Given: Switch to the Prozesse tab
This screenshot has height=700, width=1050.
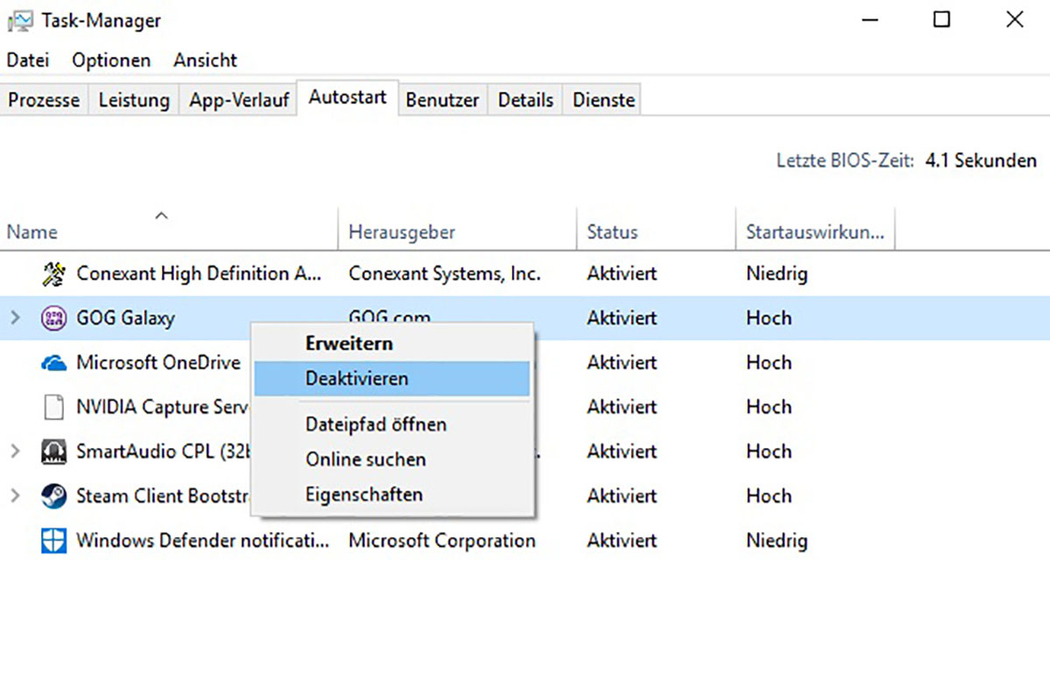Looking at the screenshot, I should click(x=44, y=100).
